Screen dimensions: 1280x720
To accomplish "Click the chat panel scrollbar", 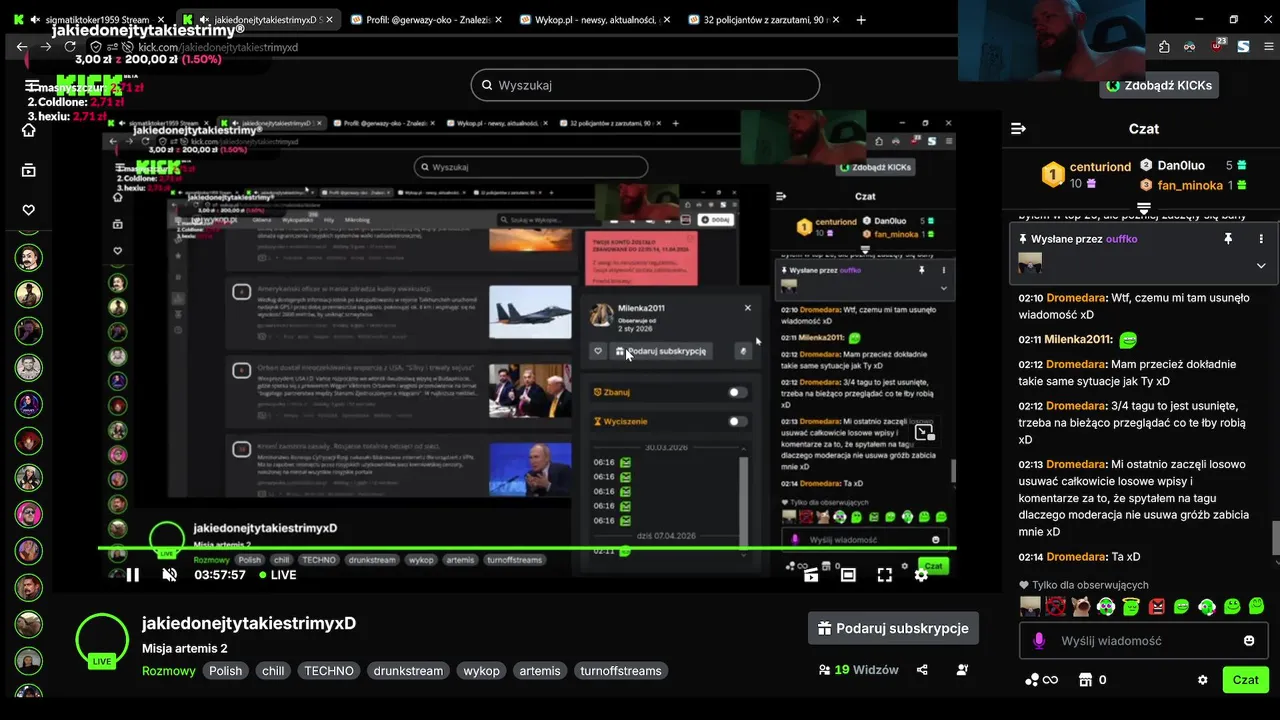I will coord(1275,538).
